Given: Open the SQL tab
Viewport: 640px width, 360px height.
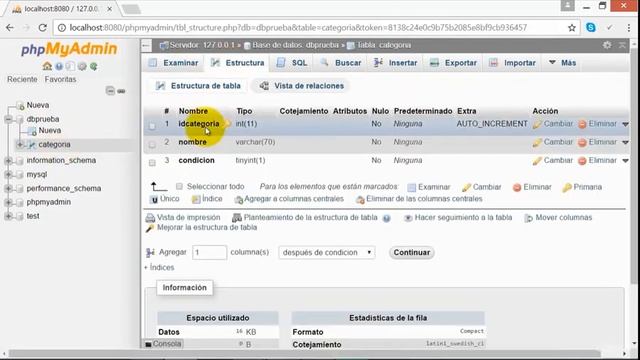Looking at the screenshot, I should 291,63.
